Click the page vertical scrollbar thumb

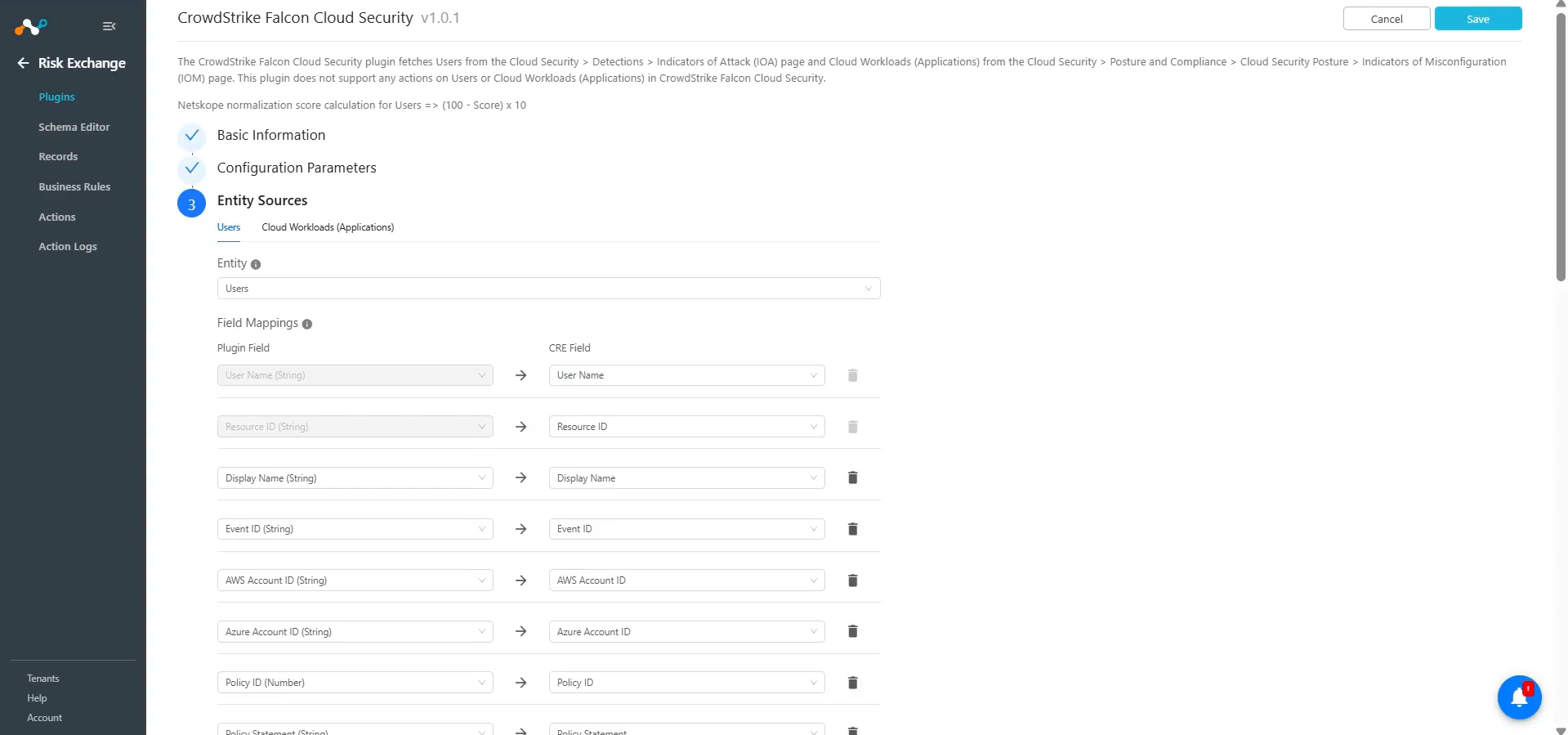[x=1561, y=147]
